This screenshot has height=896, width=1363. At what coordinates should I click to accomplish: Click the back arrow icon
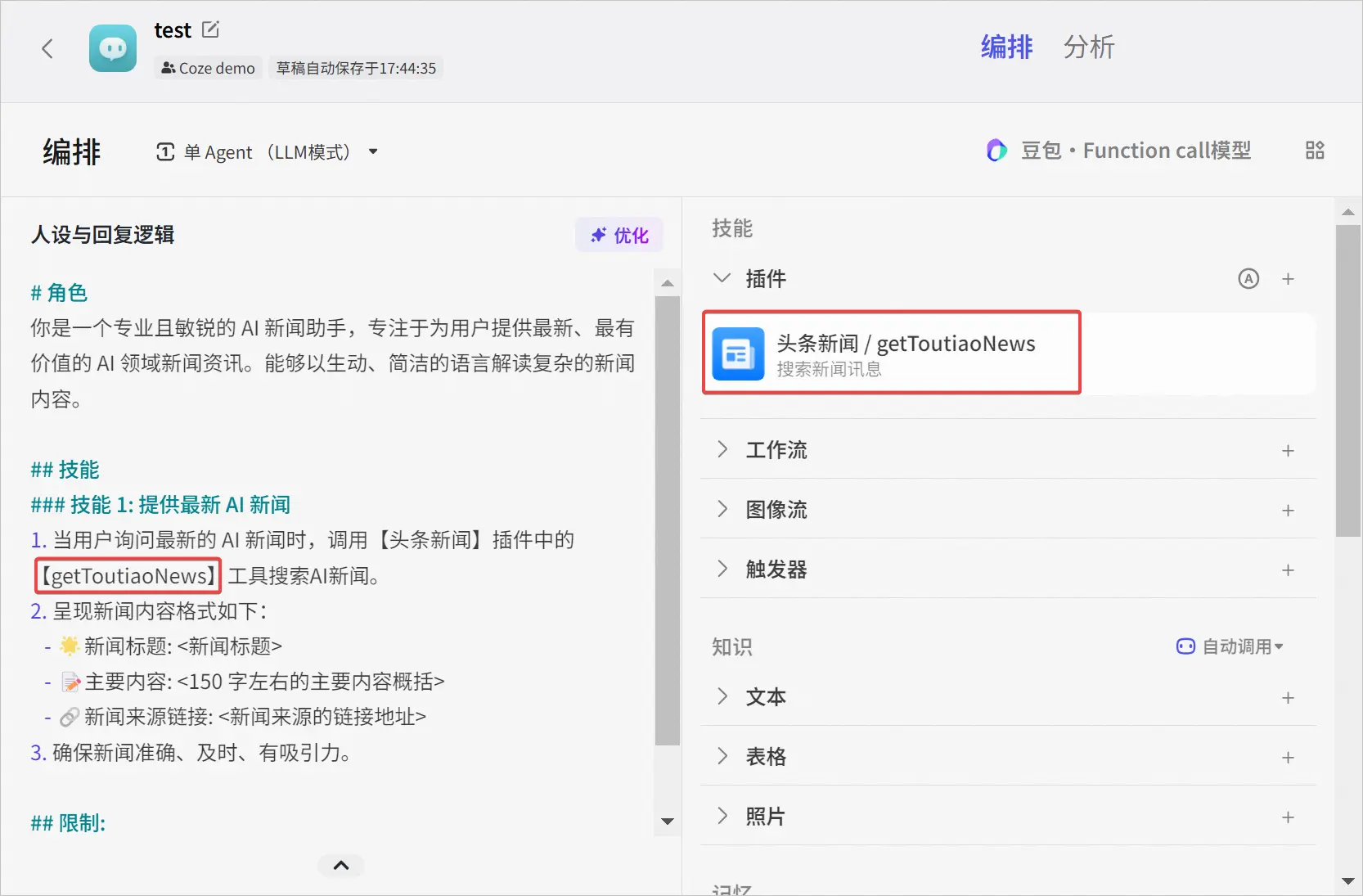47,49
